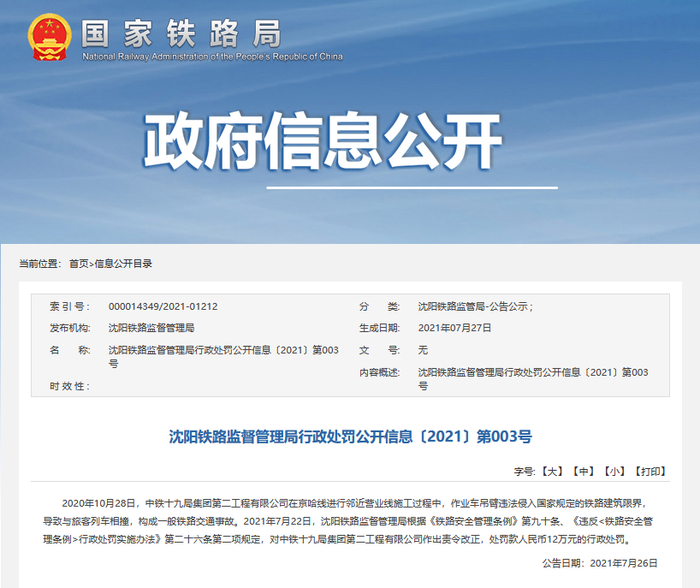Click the 国家铁路局 site title
The width and height of the screenshot is (700, 588).
click(x=181, y=33)
